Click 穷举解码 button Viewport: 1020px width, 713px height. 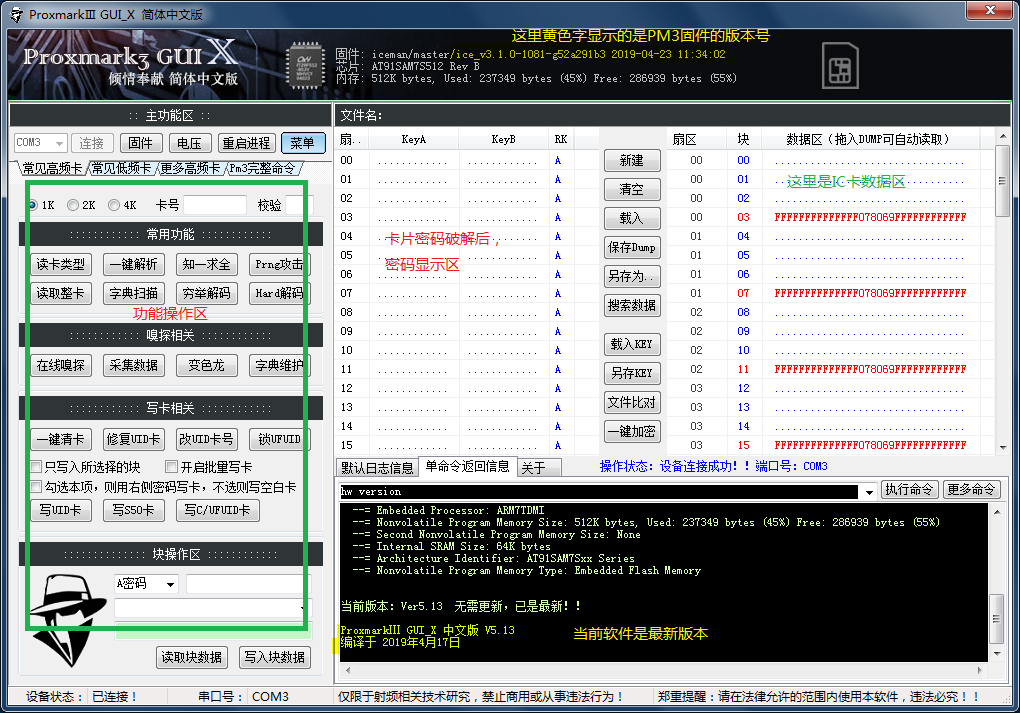coord(206,293)
